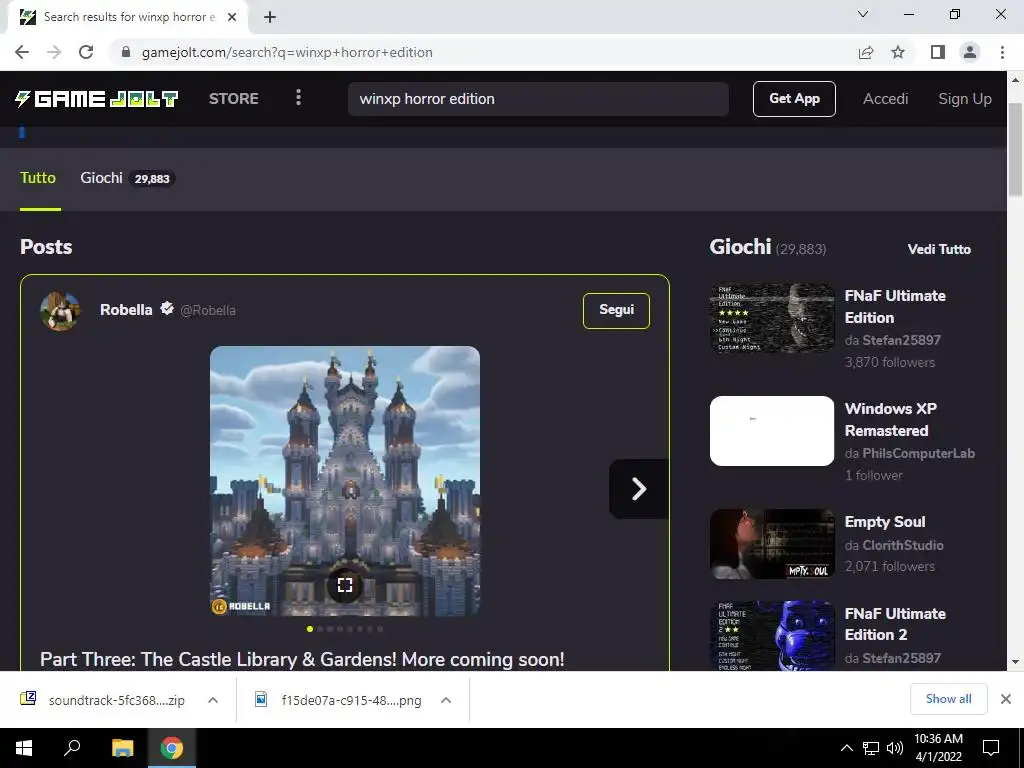Open the Part Three Castle Library post title
The width and height of the screenshot is (1024, 768).
(302, 659)
